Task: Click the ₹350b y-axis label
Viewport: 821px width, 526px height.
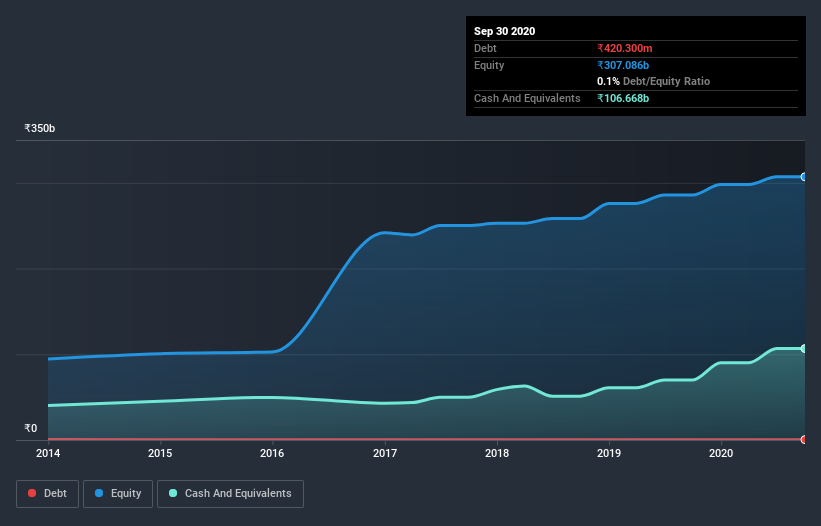Action: (x=40, y=128)
